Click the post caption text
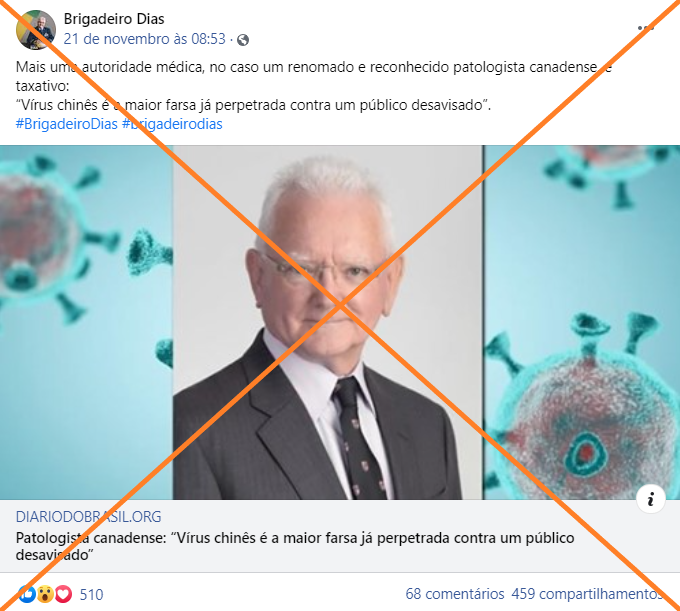680x611 pixels. (314, 86)
